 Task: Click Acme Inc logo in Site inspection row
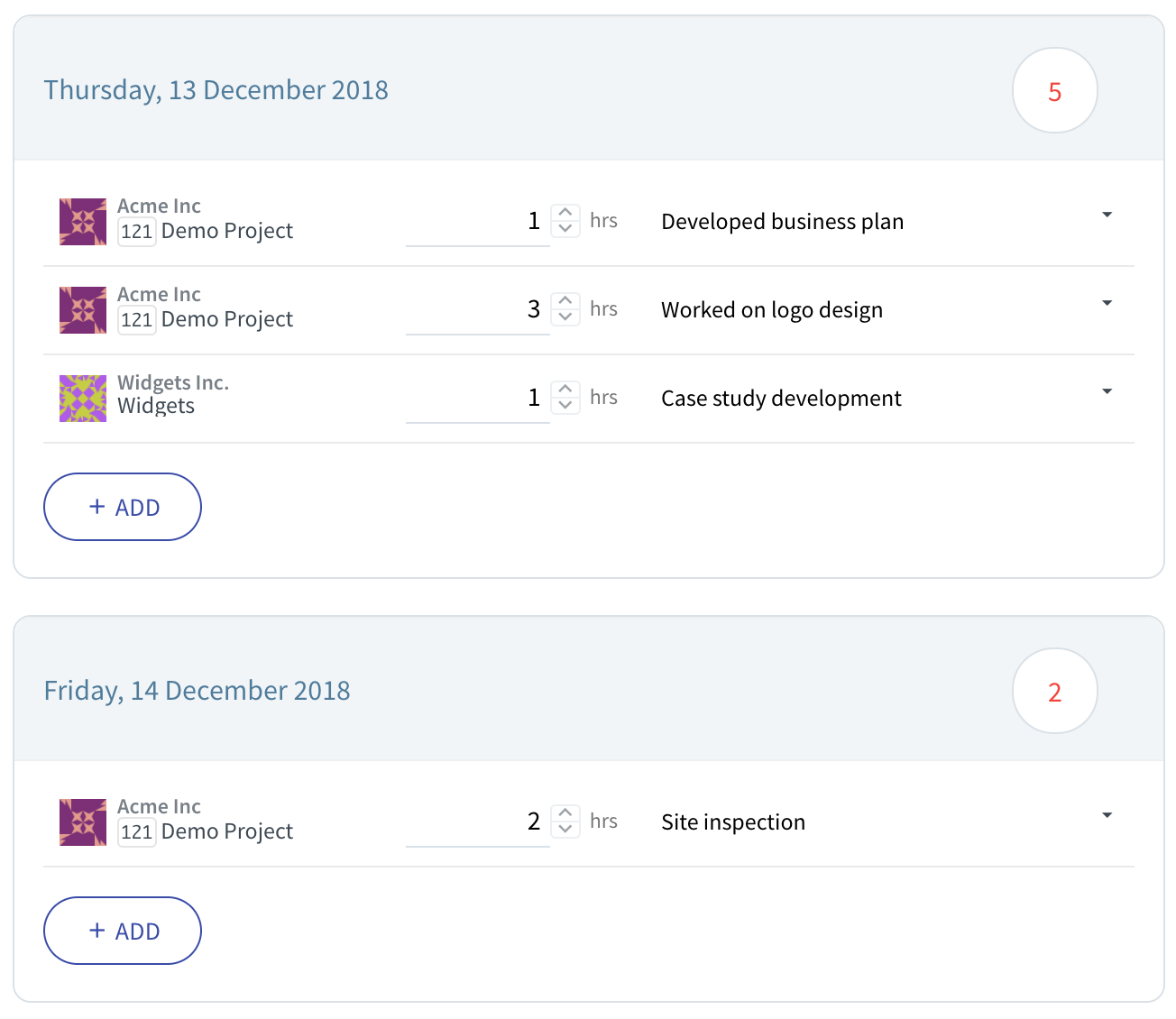point(83,822)
